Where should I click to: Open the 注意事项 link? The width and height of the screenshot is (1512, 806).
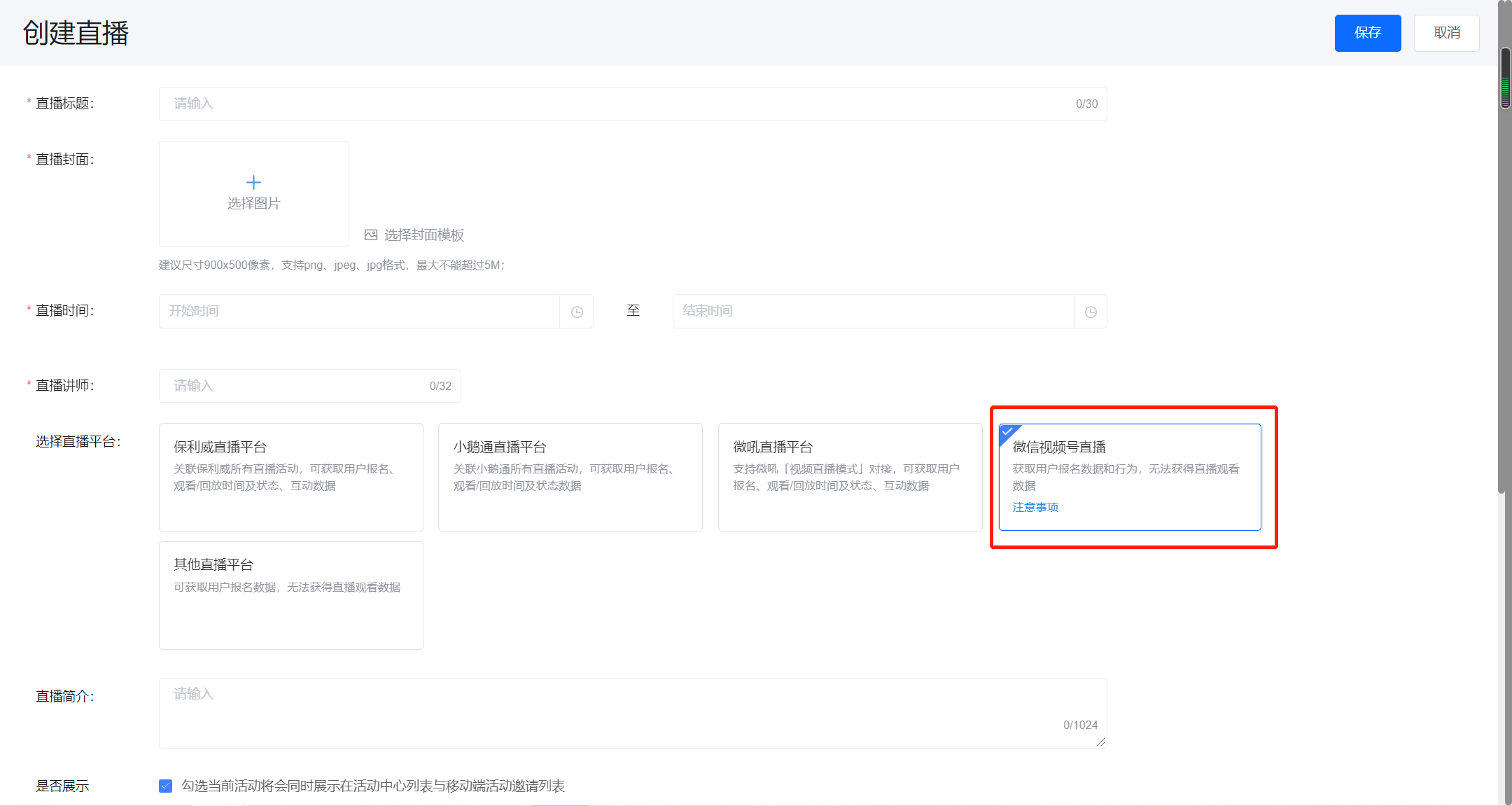pyautogui.click(x=1035, y=507)
